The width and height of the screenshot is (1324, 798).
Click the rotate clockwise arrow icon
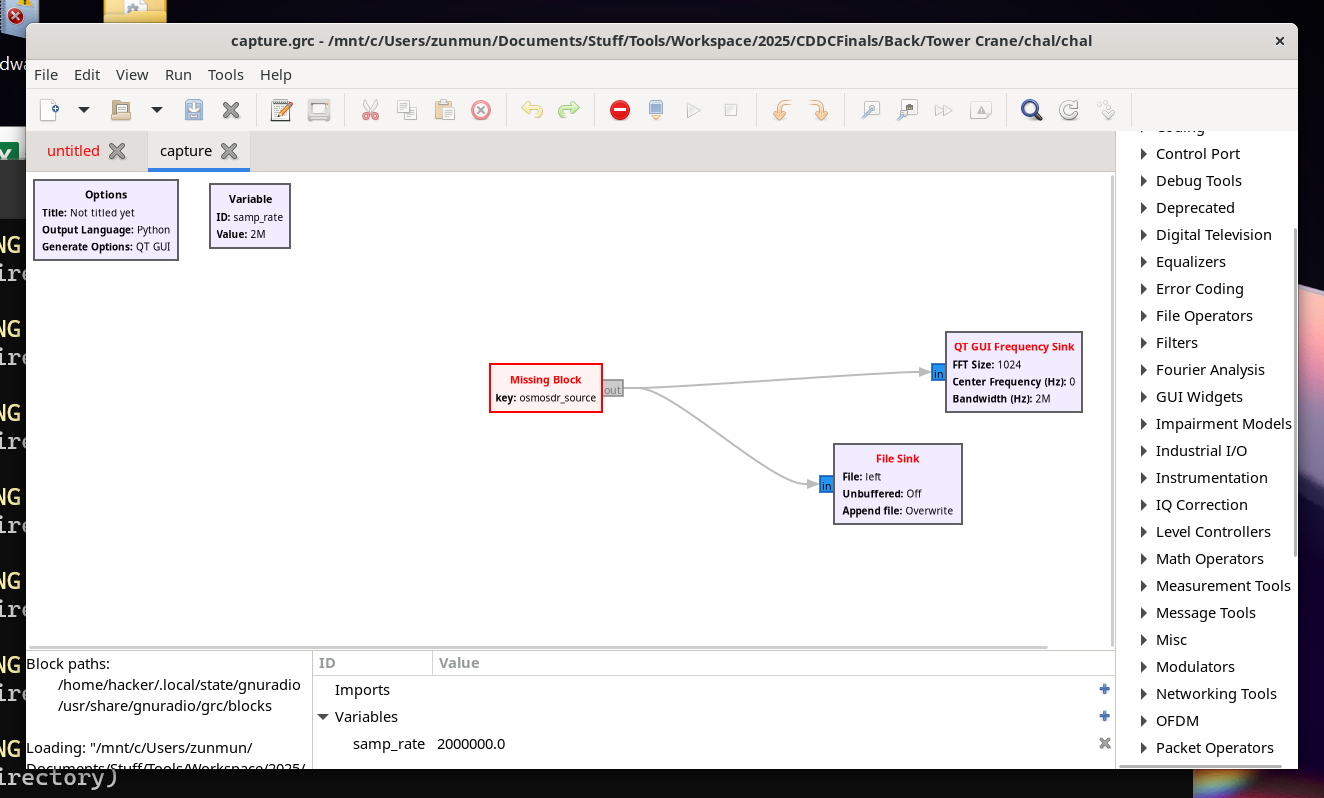(x=818, y=110)
